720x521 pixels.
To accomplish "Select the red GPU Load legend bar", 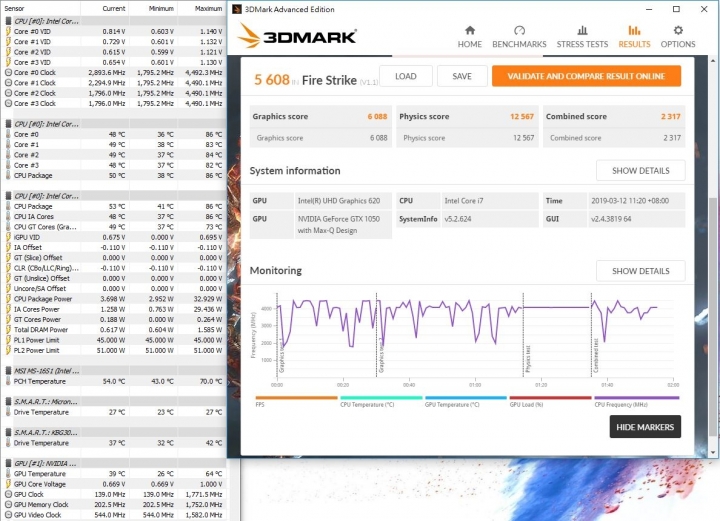I will [551, 398].
